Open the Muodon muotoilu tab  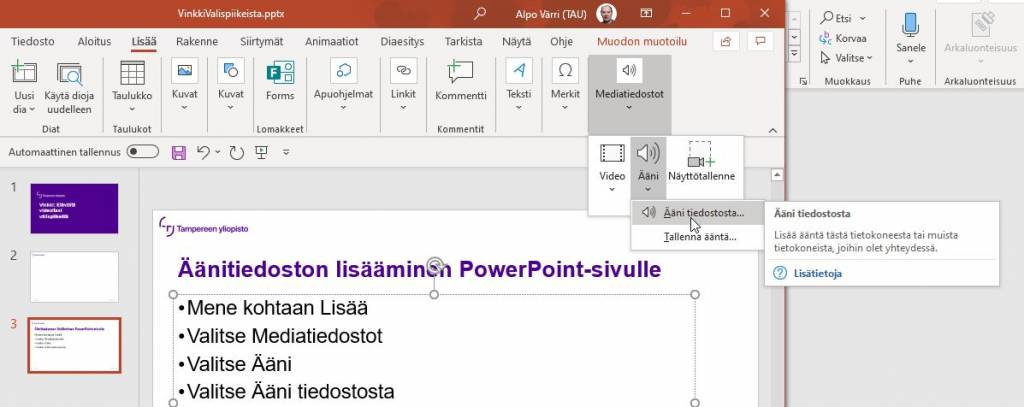(642, 41)
